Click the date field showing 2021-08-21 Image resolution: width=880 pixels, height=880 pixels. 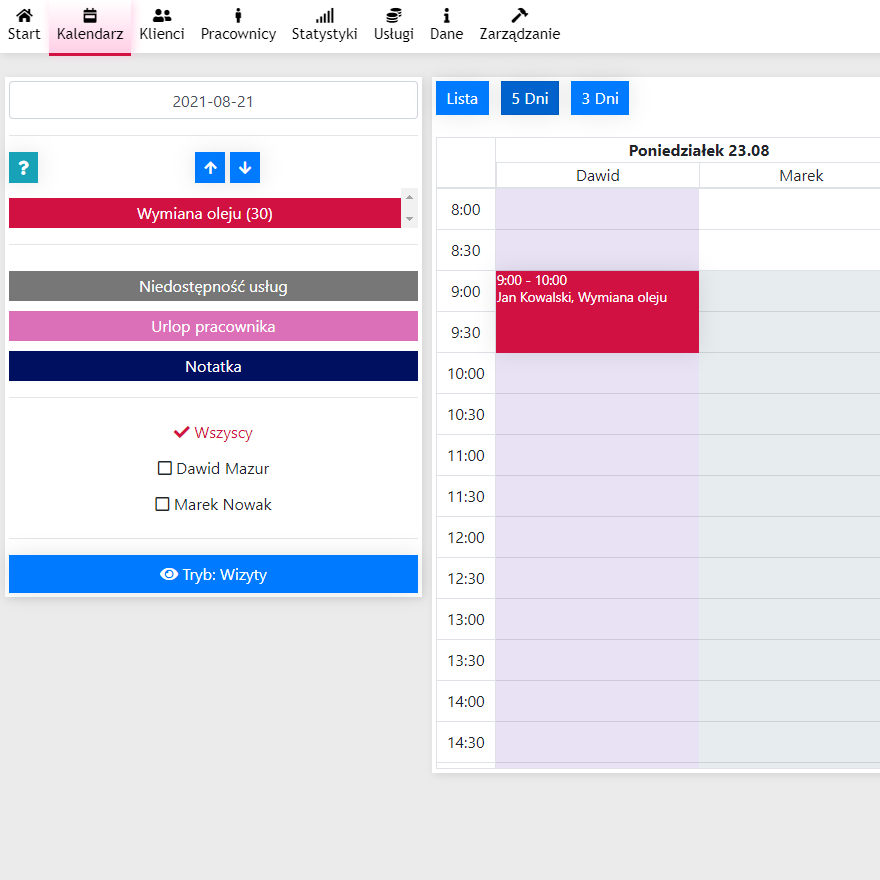213,101
